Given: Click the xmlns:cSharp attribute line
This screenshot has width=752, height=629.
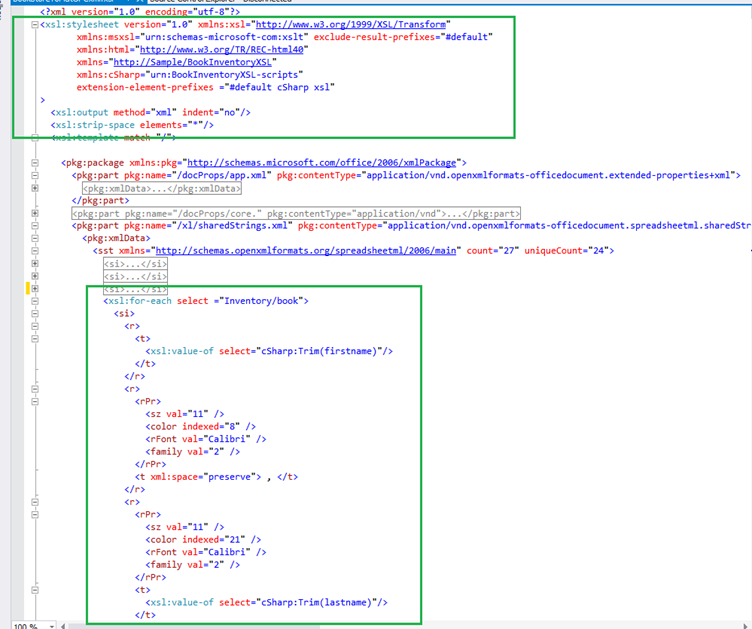Looking at the screenshot, I should point(190,75).
